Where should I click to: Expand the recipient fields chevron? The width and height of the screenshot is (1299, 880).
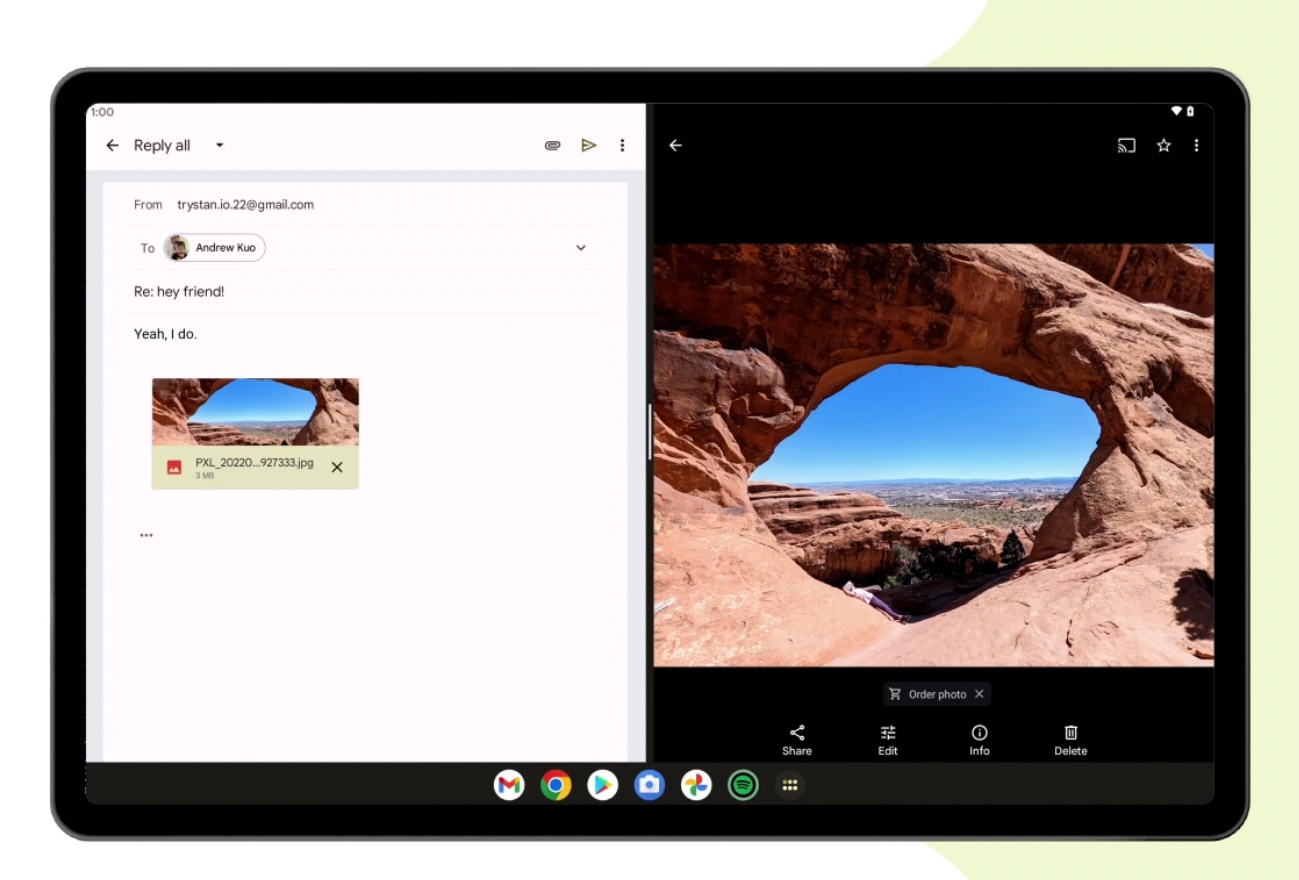(x=581, y=248)
